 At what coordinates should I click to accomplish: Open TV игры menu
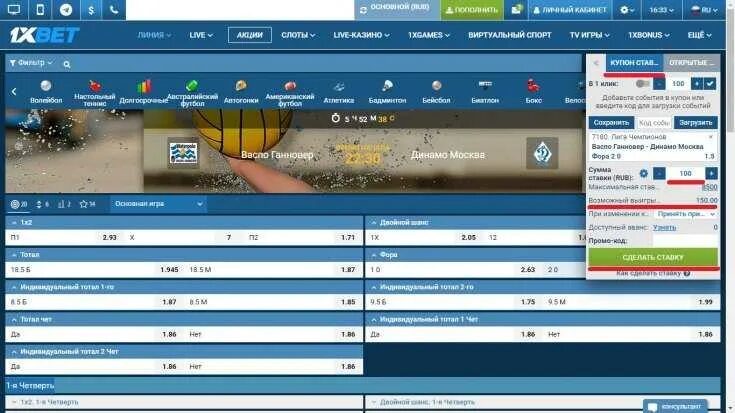pyautogui.click(x=589, y=35)
